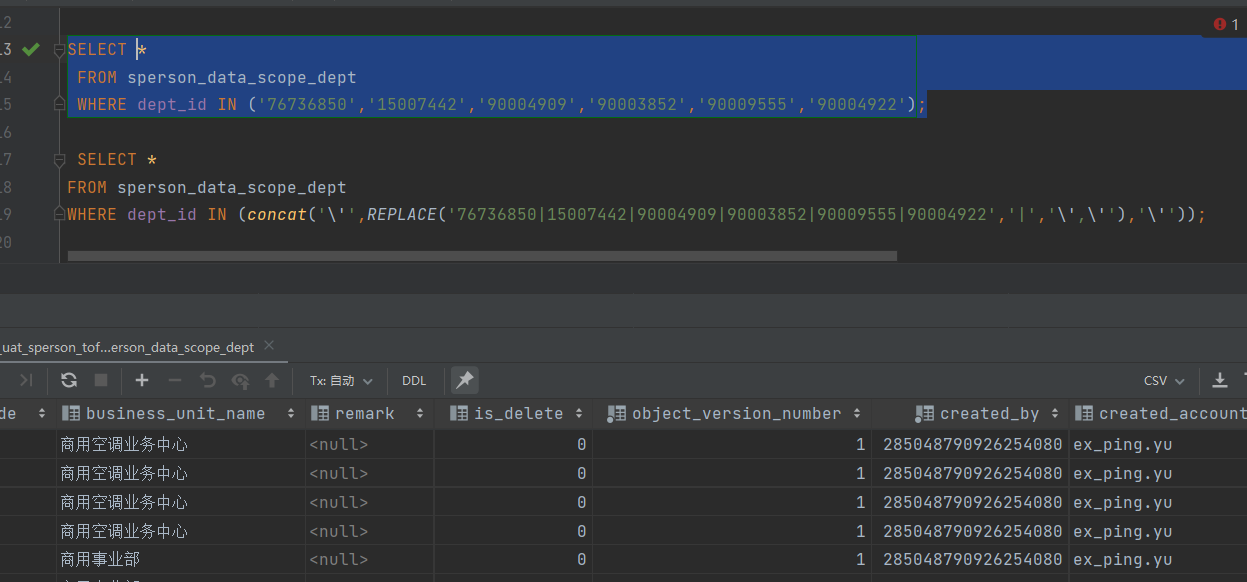Click sperson_data_scope_dept in the second query's FROM line

point(232,187)
